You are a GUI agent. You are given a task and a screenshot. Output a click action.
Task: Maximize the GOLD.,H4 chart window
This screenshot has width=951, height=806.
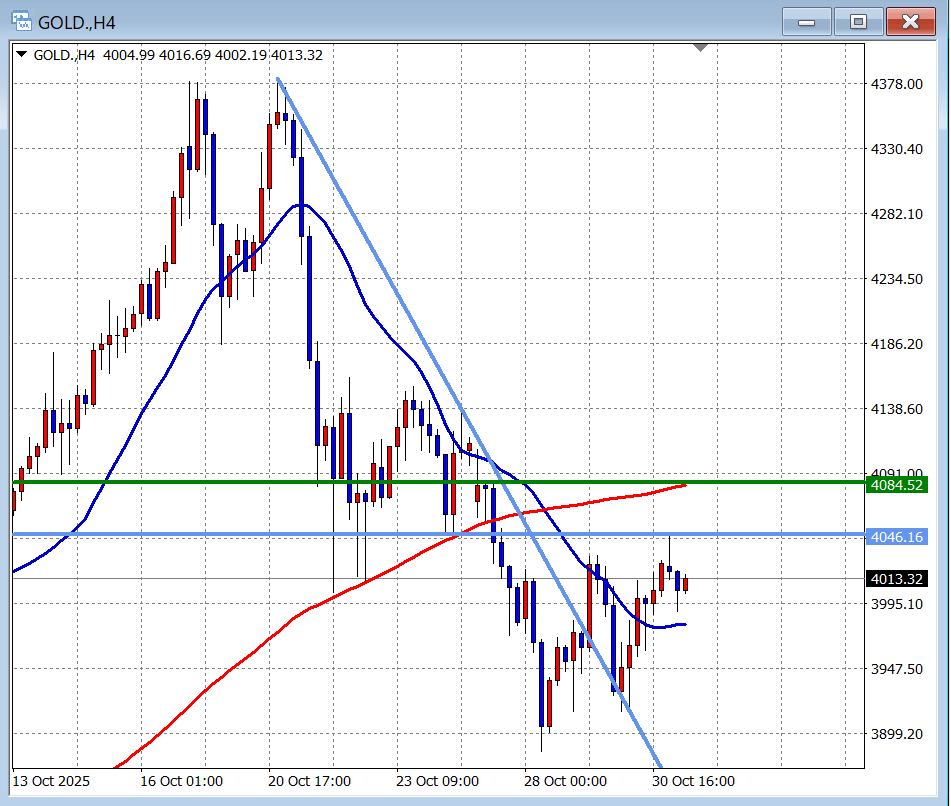(858, 21)
